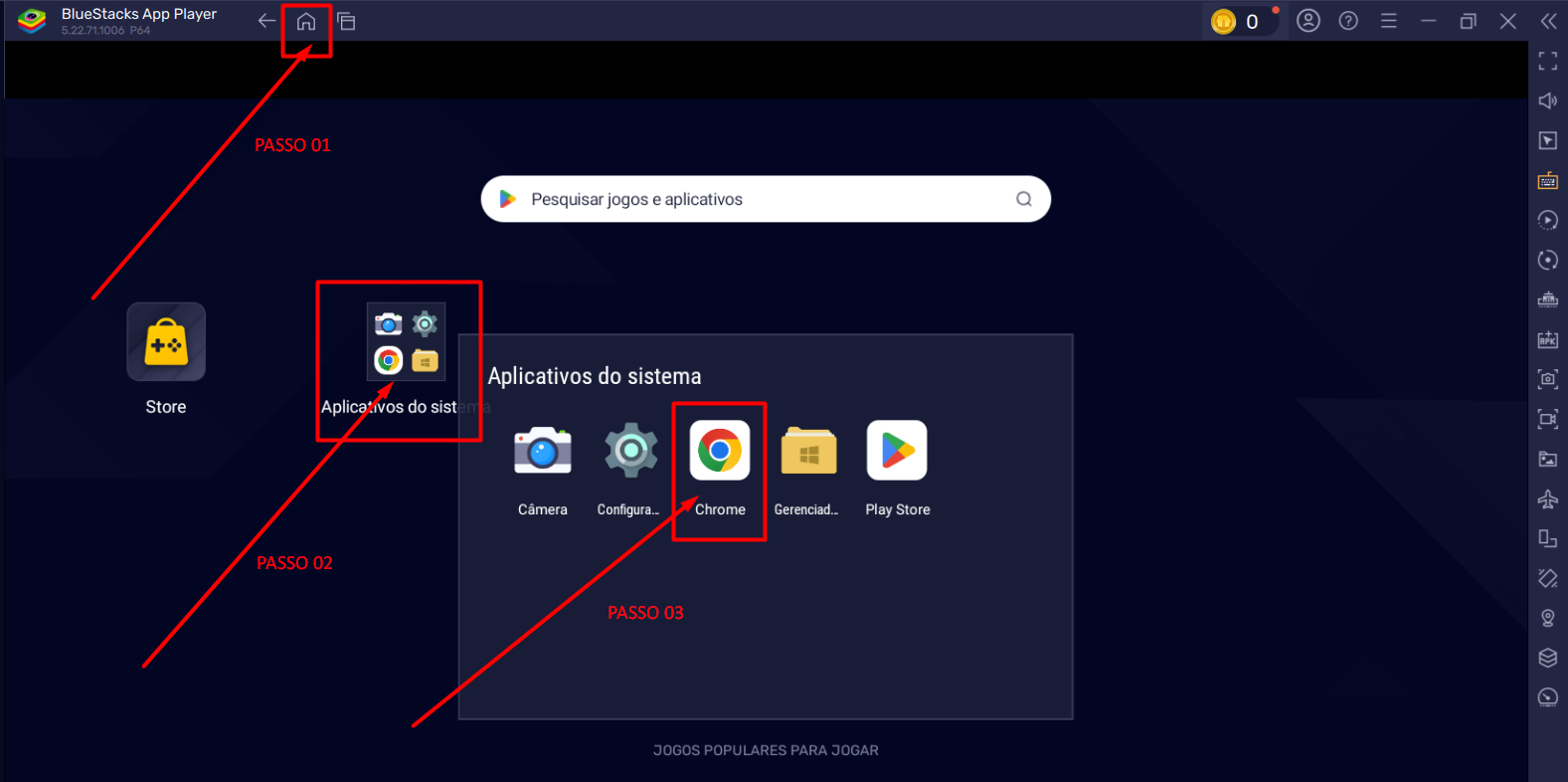
Task: Open the multi-instance manager building icon
Action: [1548, 299]
